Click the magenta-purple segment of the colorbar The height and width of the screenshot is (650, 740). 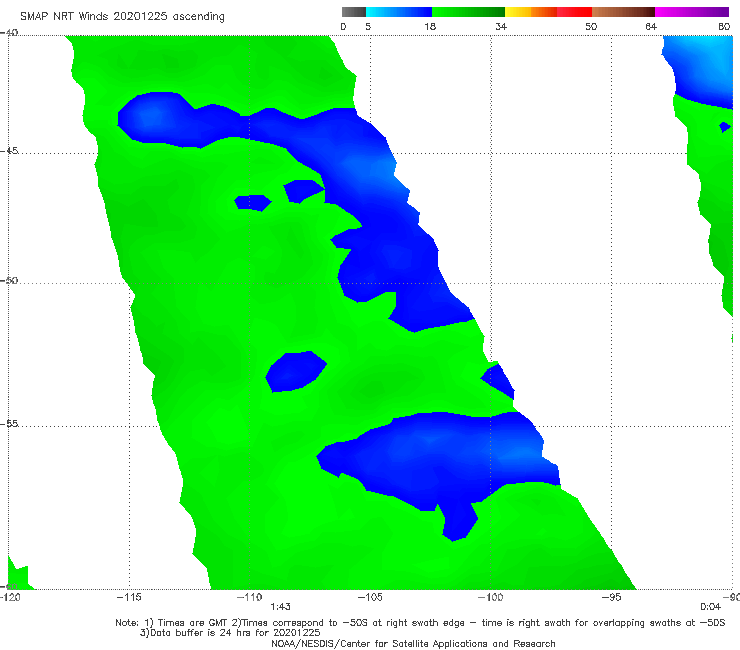(691, 12)
